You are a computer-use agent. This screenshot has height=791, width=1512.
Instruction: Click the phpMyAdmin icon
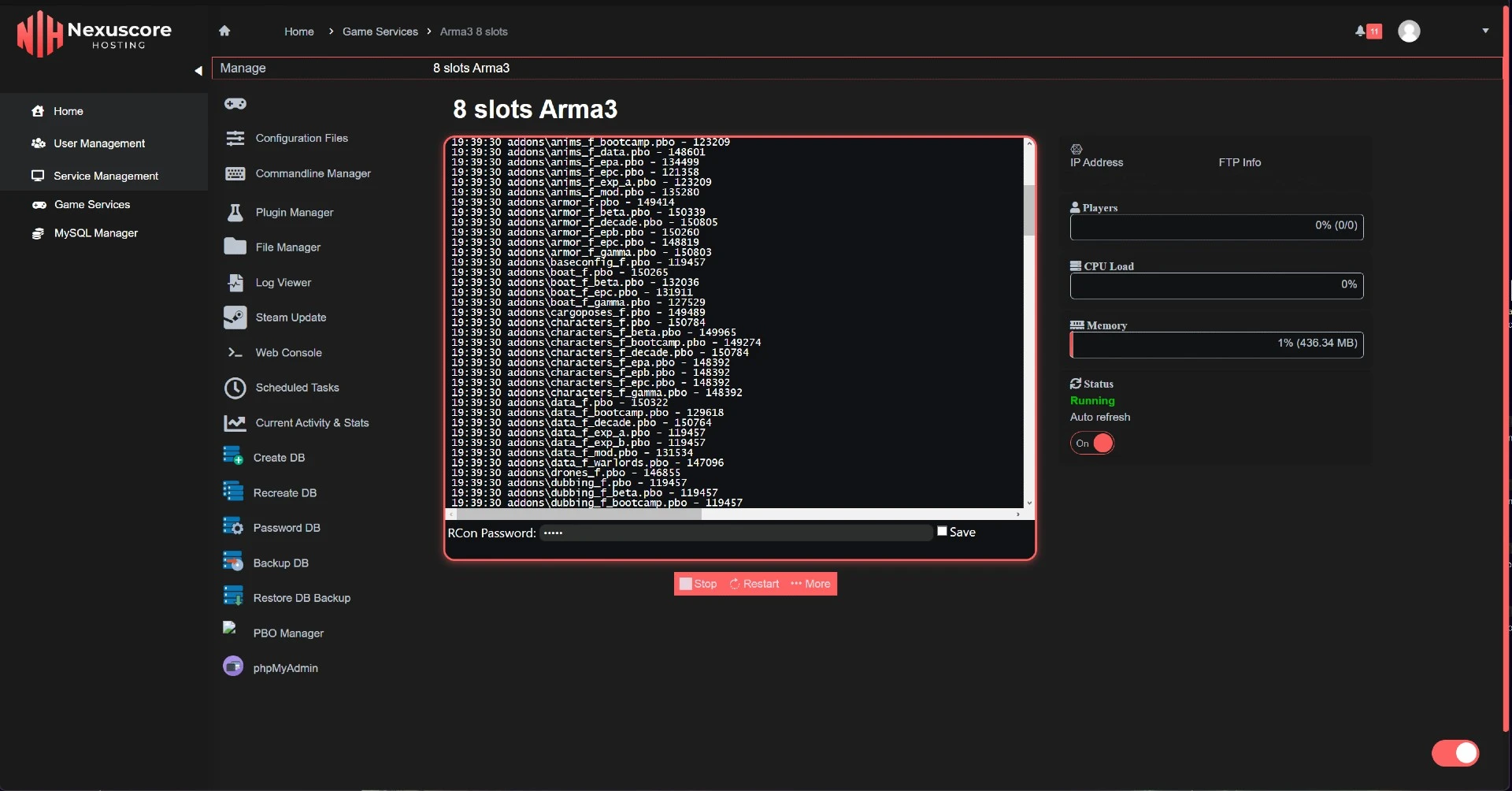[233, 667]
